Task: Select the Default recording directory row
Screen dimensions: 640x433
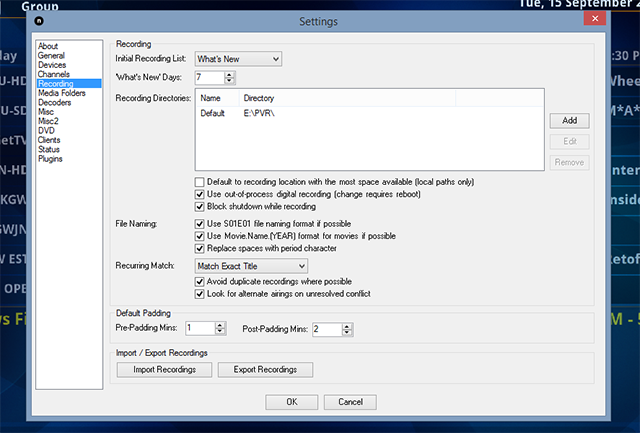Action: 212,113
